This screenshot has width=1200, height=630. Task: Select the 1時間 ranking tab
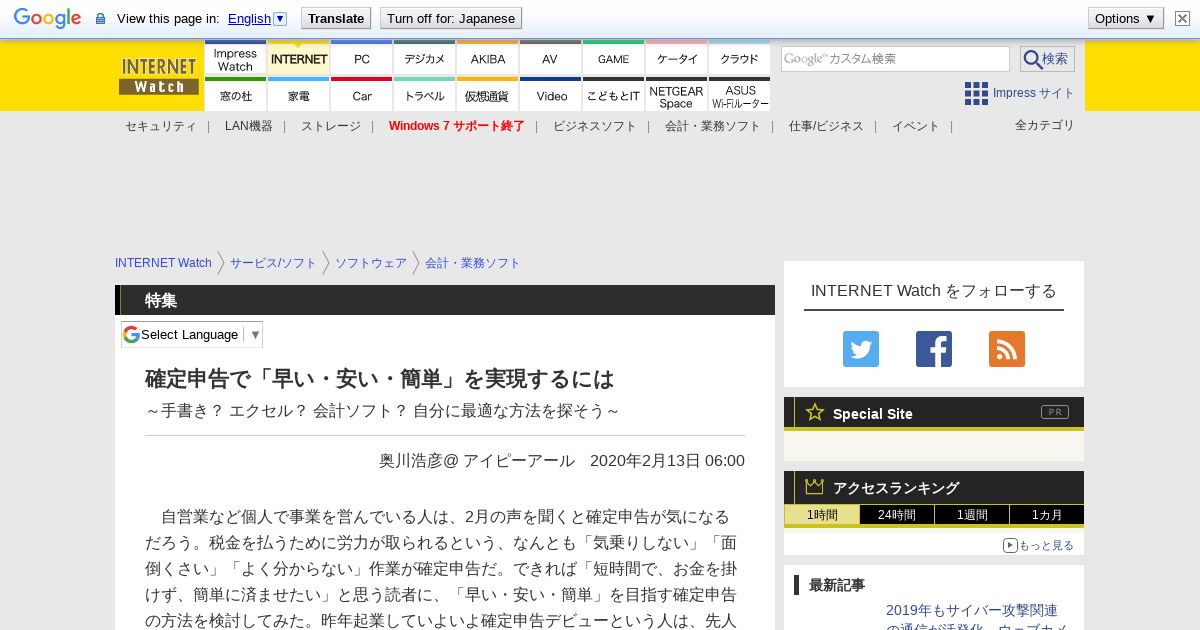tap(821, 515)
